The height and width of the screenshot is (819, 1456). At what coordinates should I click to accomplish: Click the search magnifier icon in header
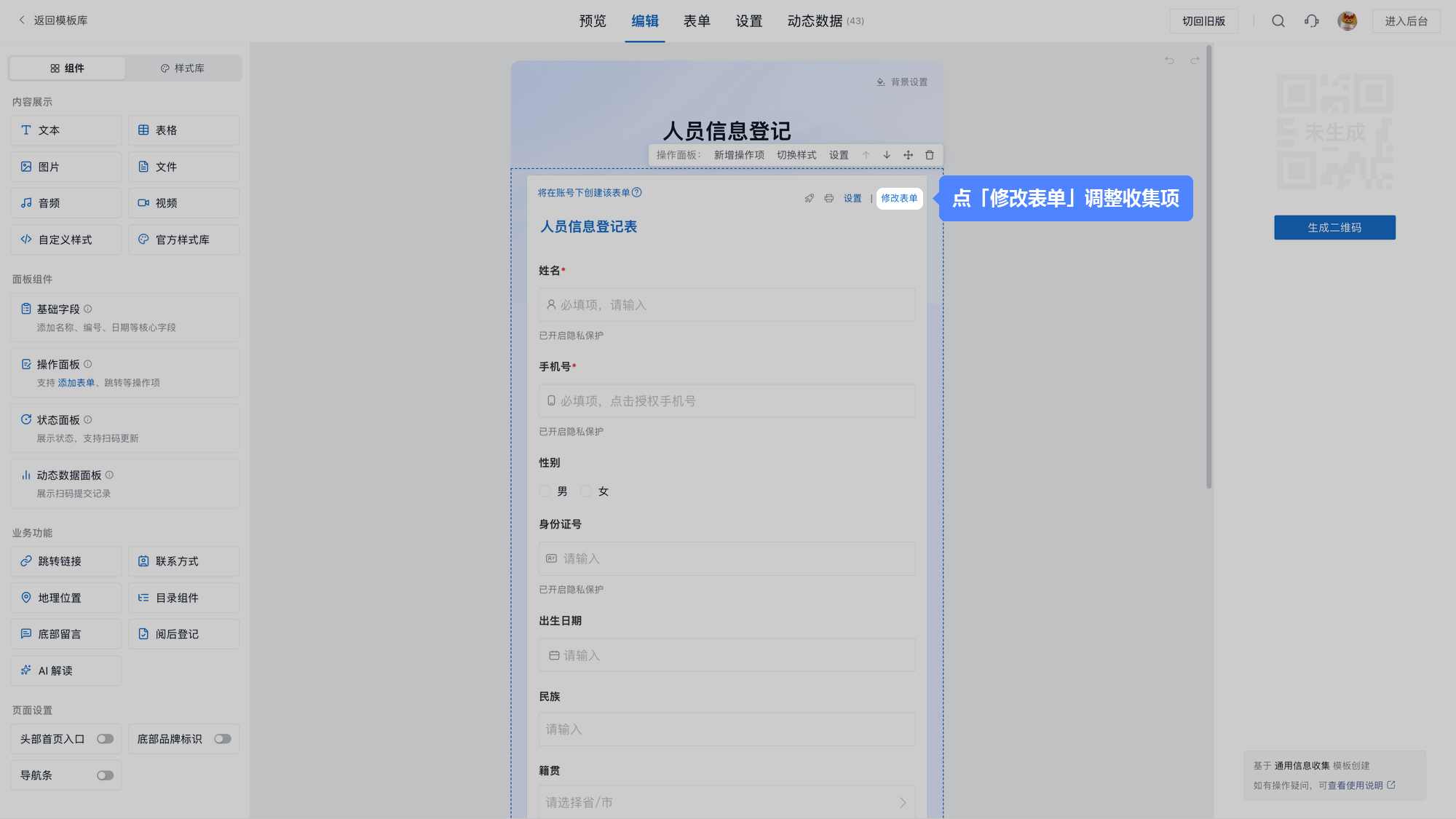pyautogui.click(x=1278, y=21)
